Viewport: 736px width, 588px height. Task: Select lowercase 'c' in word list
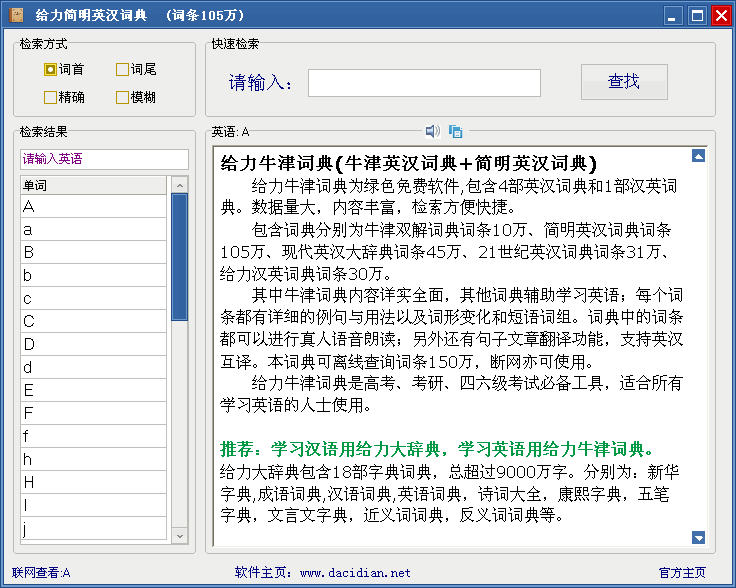93,298
